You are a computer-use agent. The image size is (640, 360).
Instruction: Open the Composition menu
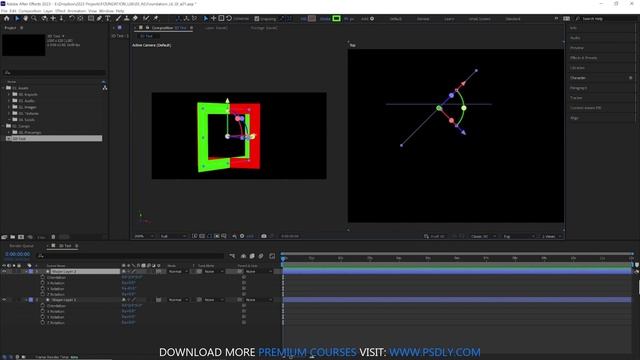click(x=30, y=11)
